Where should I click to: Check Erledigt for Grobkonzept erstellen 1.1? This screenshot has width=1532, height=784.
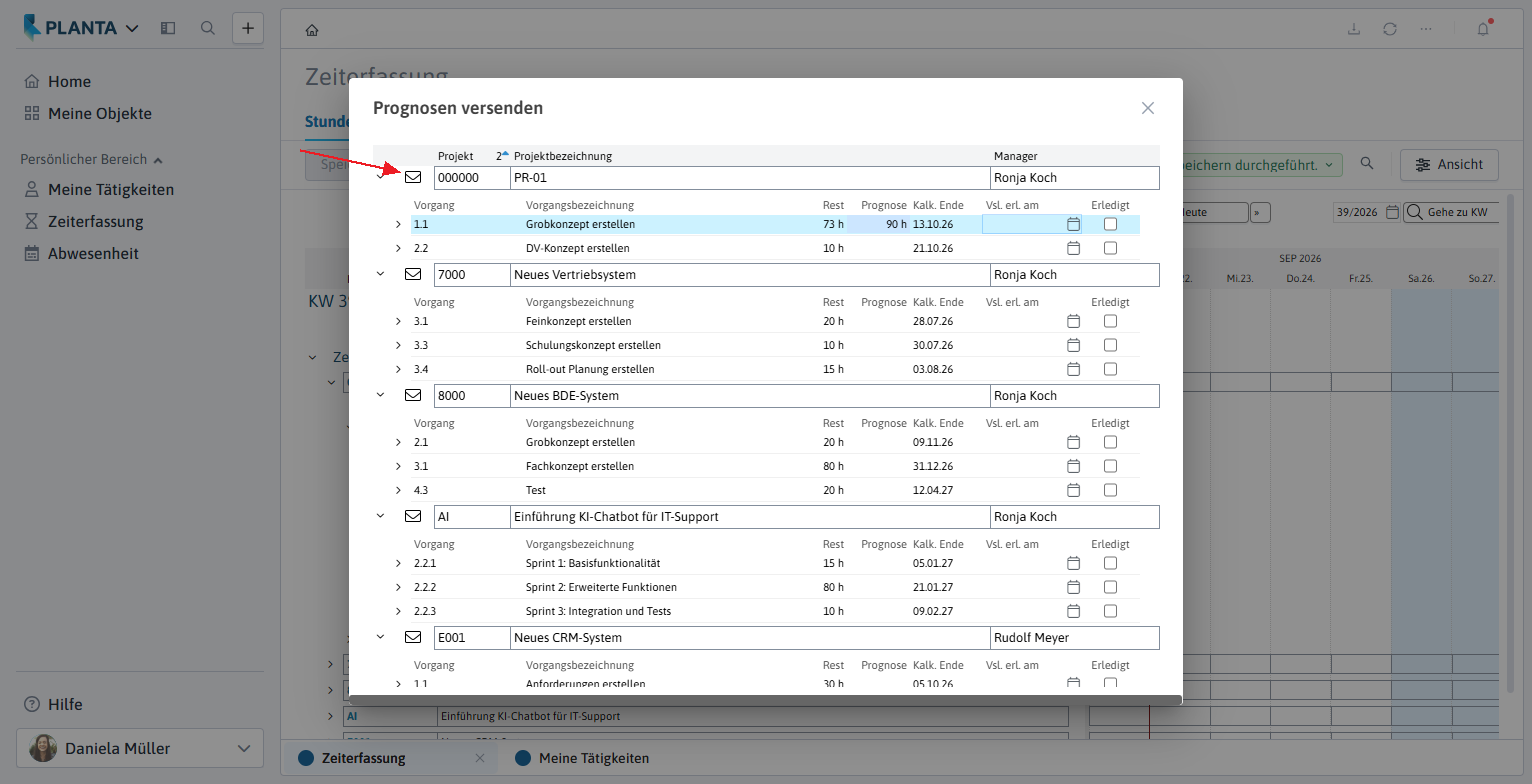click(x=1110, y=224)
